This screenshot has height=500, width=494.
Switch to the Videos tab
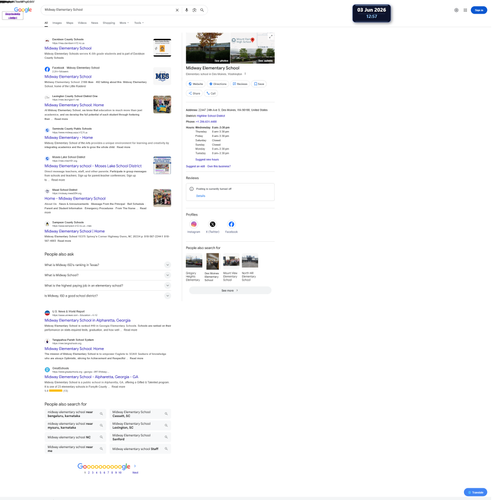pos(83,23)
